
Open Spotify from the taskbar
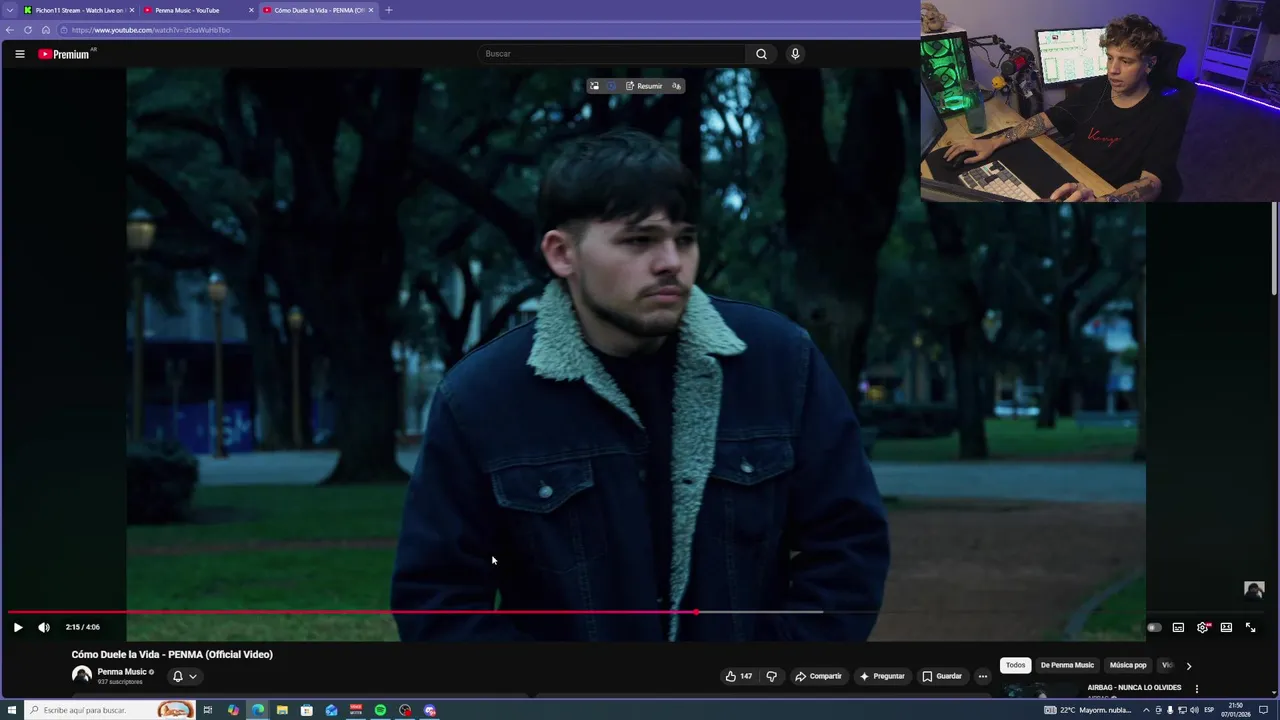[380, 710]
